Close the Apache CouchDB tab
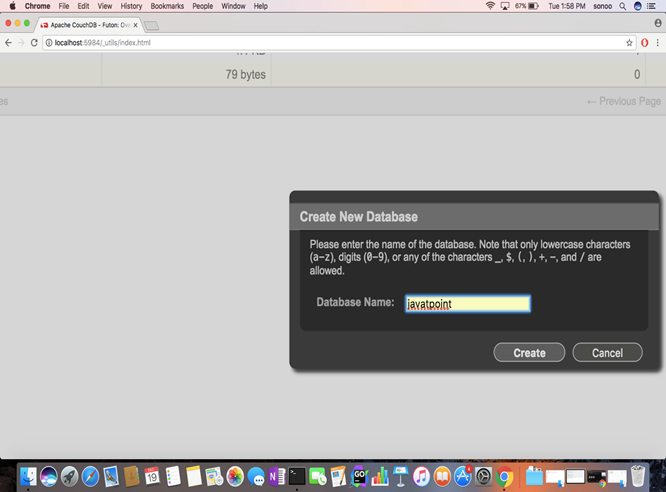This screenshot has height=492, width=666. [135, 25]
